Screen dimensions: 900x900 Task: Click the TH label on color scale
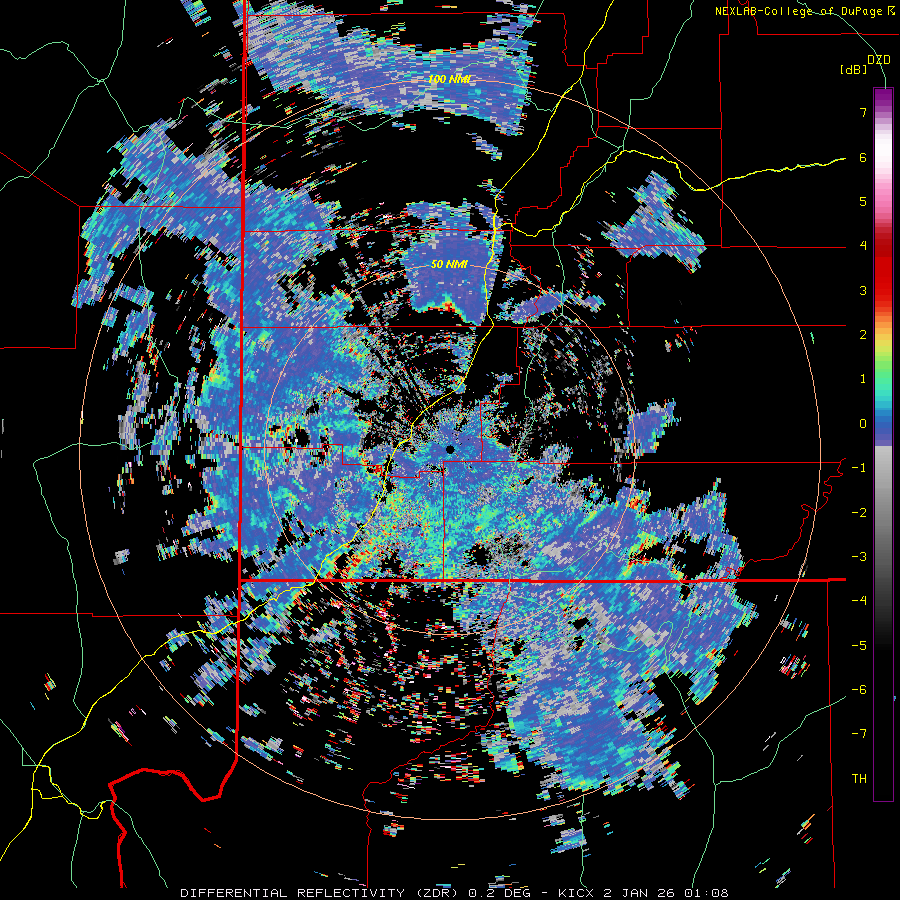tap(859, 779)
